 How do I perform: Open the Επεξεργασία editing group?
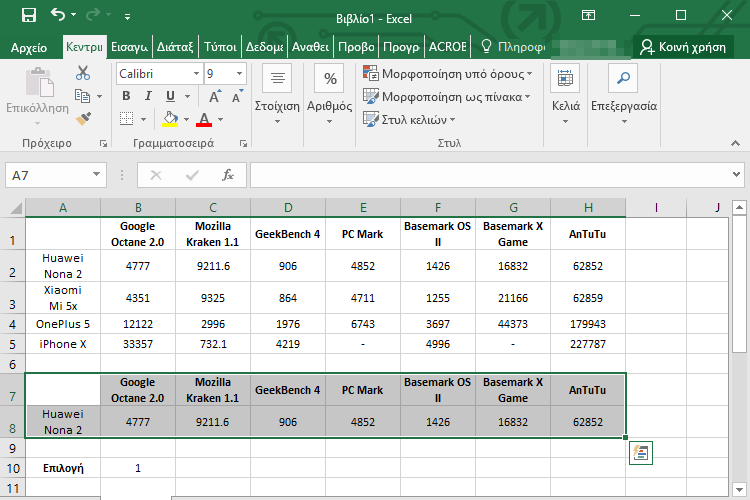pos(624,95)
